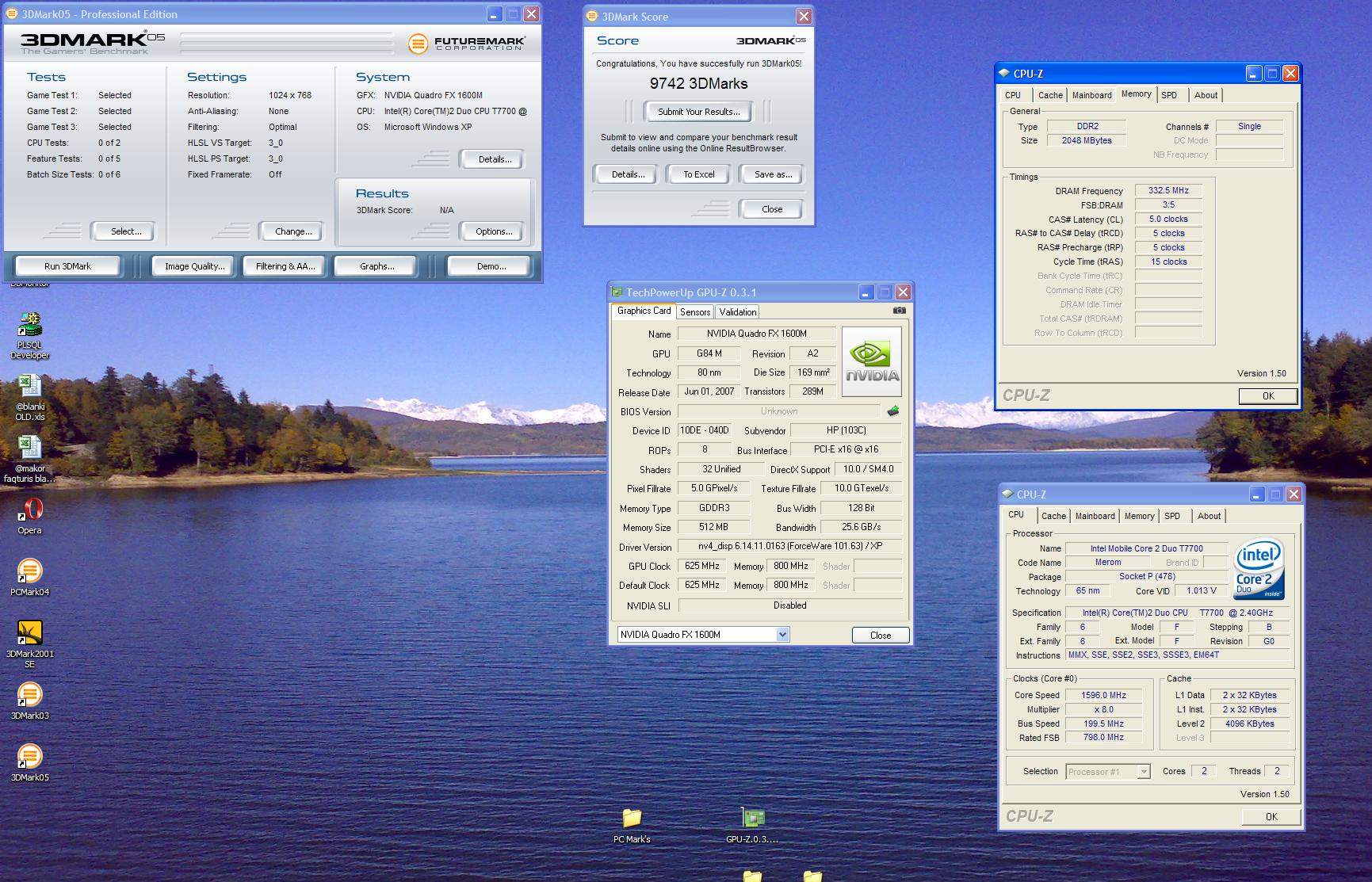This screenshot has height=882, width=1372.
Task: Click the CPU-Z Memory window title icon
Action: coord(1005,73)
